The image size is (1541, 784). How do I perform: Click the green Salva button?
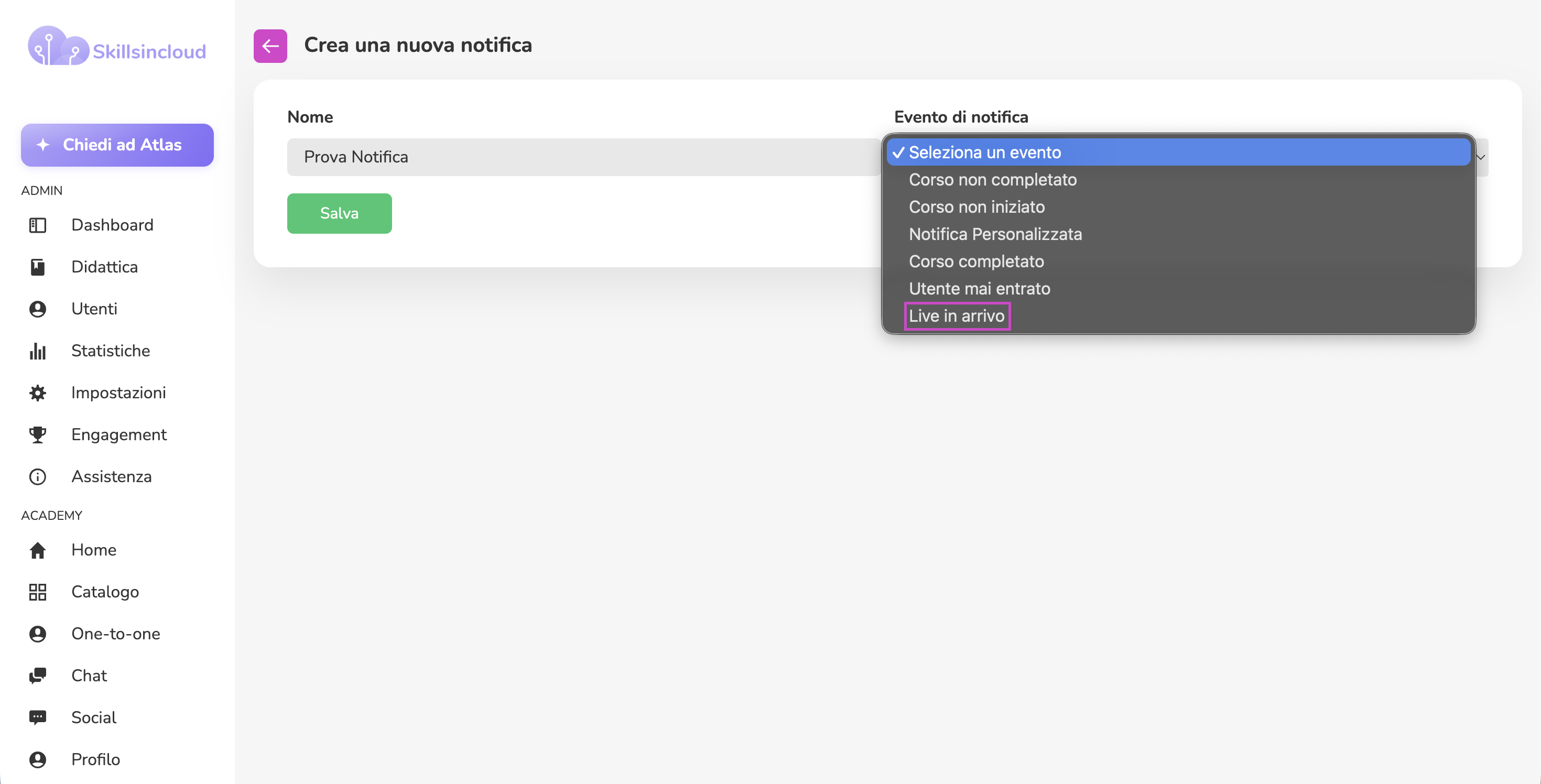click(339, 213)
